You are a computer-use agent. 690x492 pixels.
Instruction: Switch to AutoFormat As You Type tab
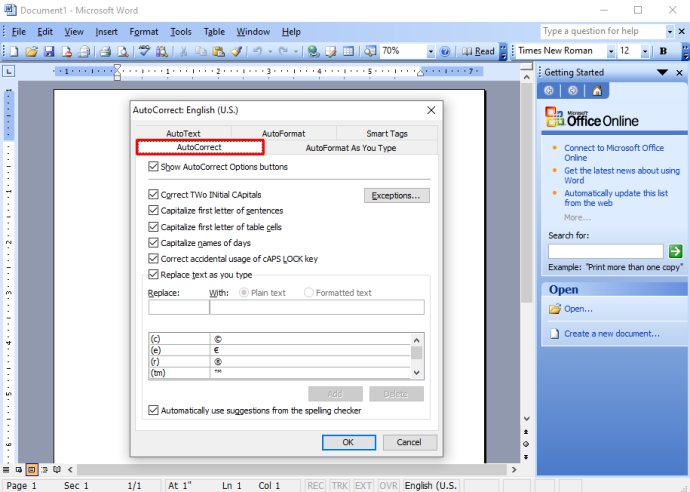click(351, 148)
